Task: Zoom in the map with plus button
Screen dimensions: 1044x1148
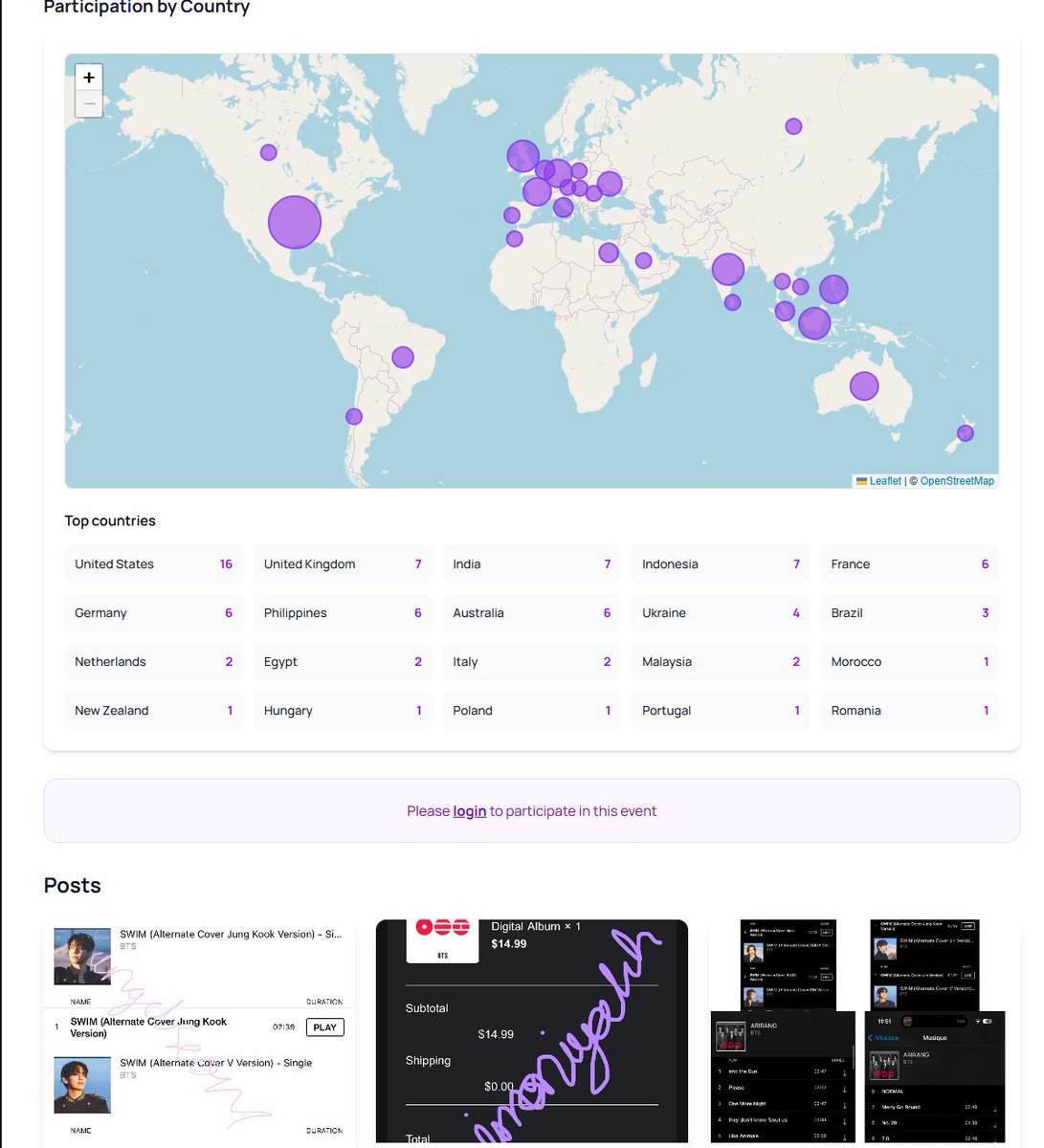Action: [89, 77]
